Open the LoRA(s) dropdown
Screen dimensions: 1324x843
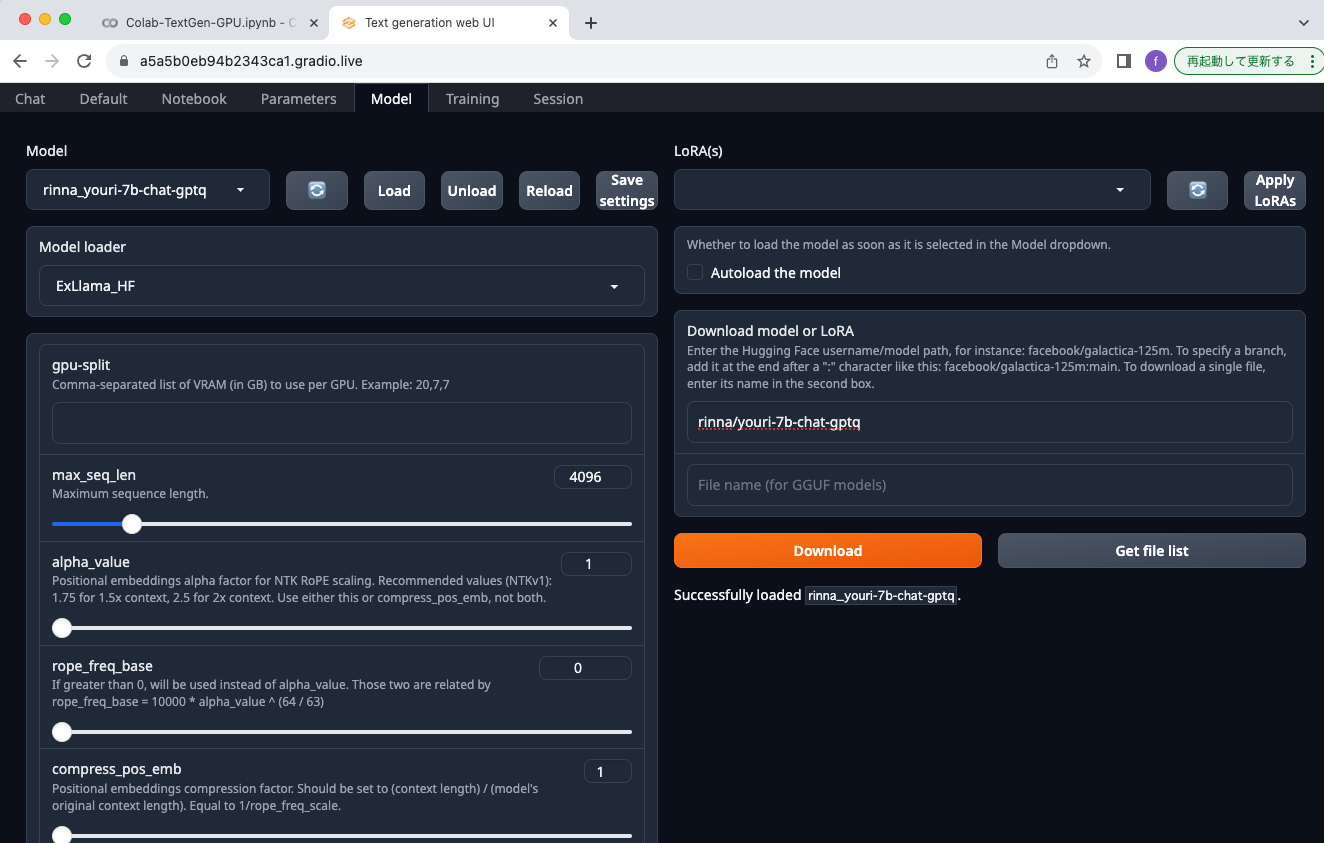912,190
